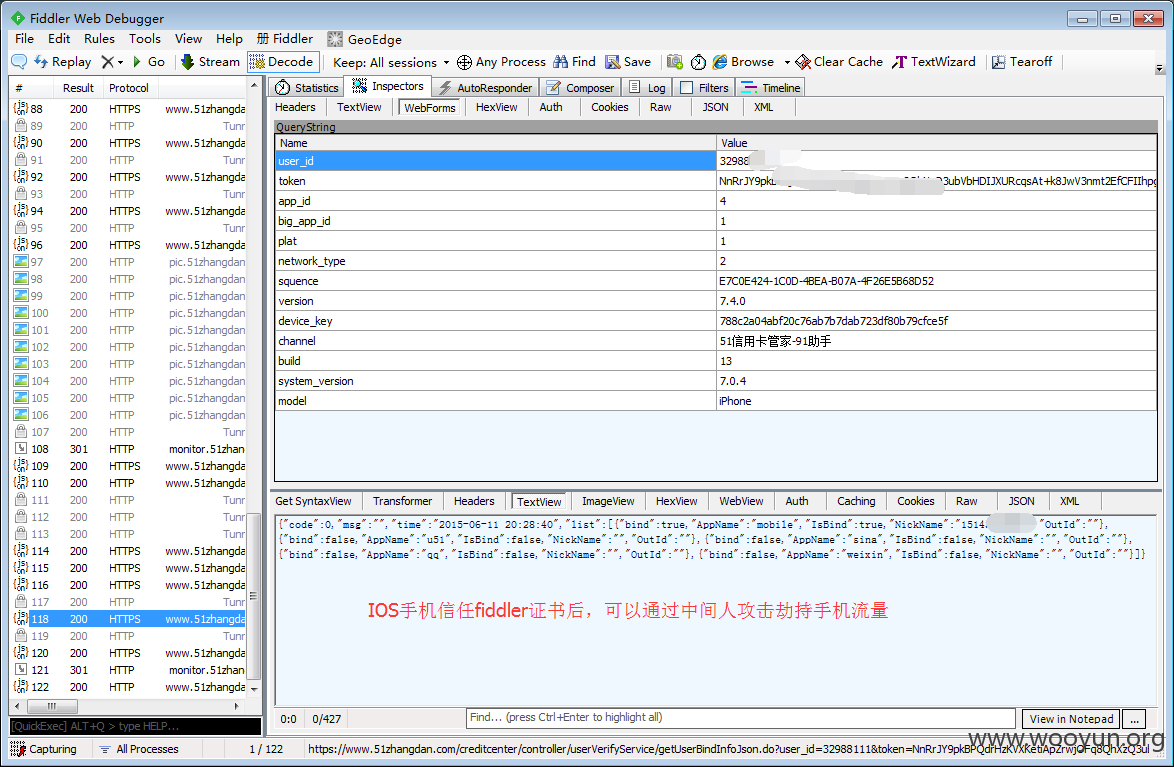This screenshot has width=1174, height=767.
Task: Open the File menu
Action: 24,39
